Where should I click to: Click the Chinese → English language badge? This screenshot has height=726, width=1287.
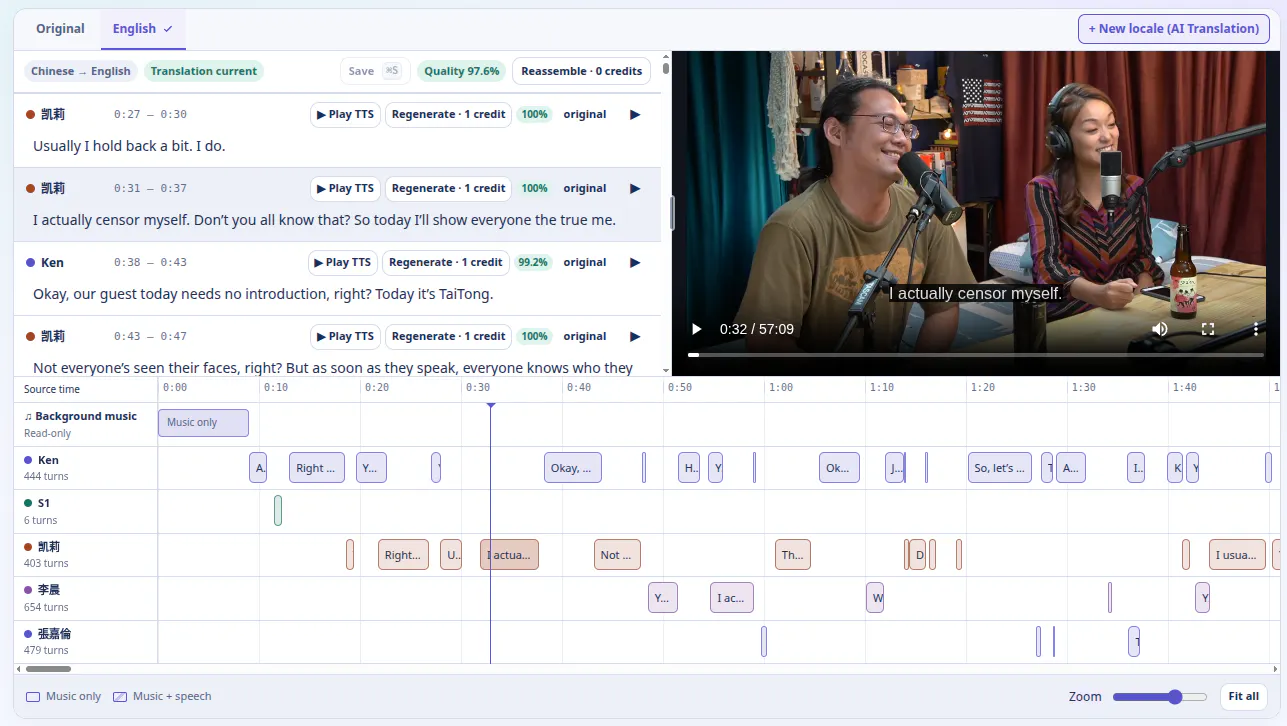coord(81,72)
